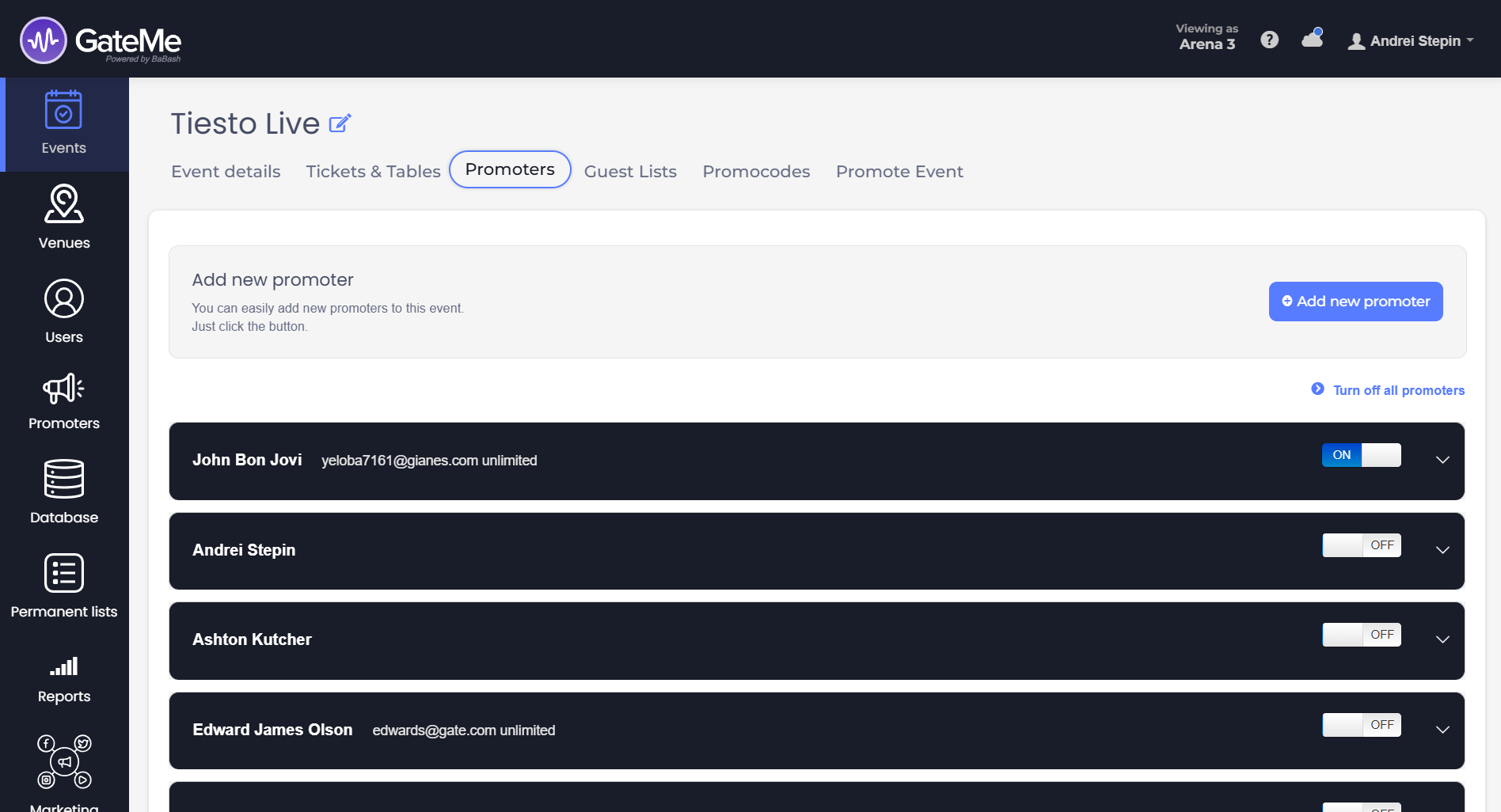The height and width of the screenshot is (812, 1501).
Task: Open the Events calendar icon in sidebar
Action: (63, 111)
